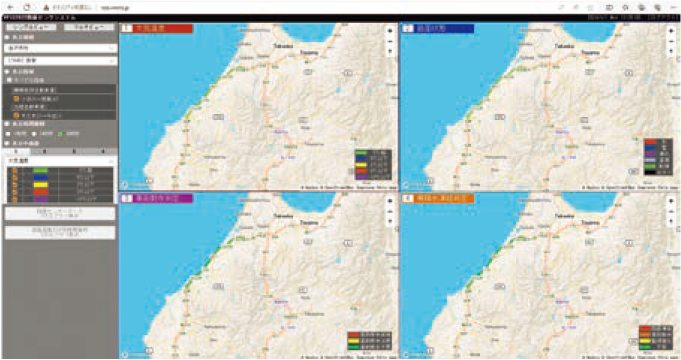Zoom out on map panel 1 with red title
Screen dimensions: 681x360
point(390,41)
